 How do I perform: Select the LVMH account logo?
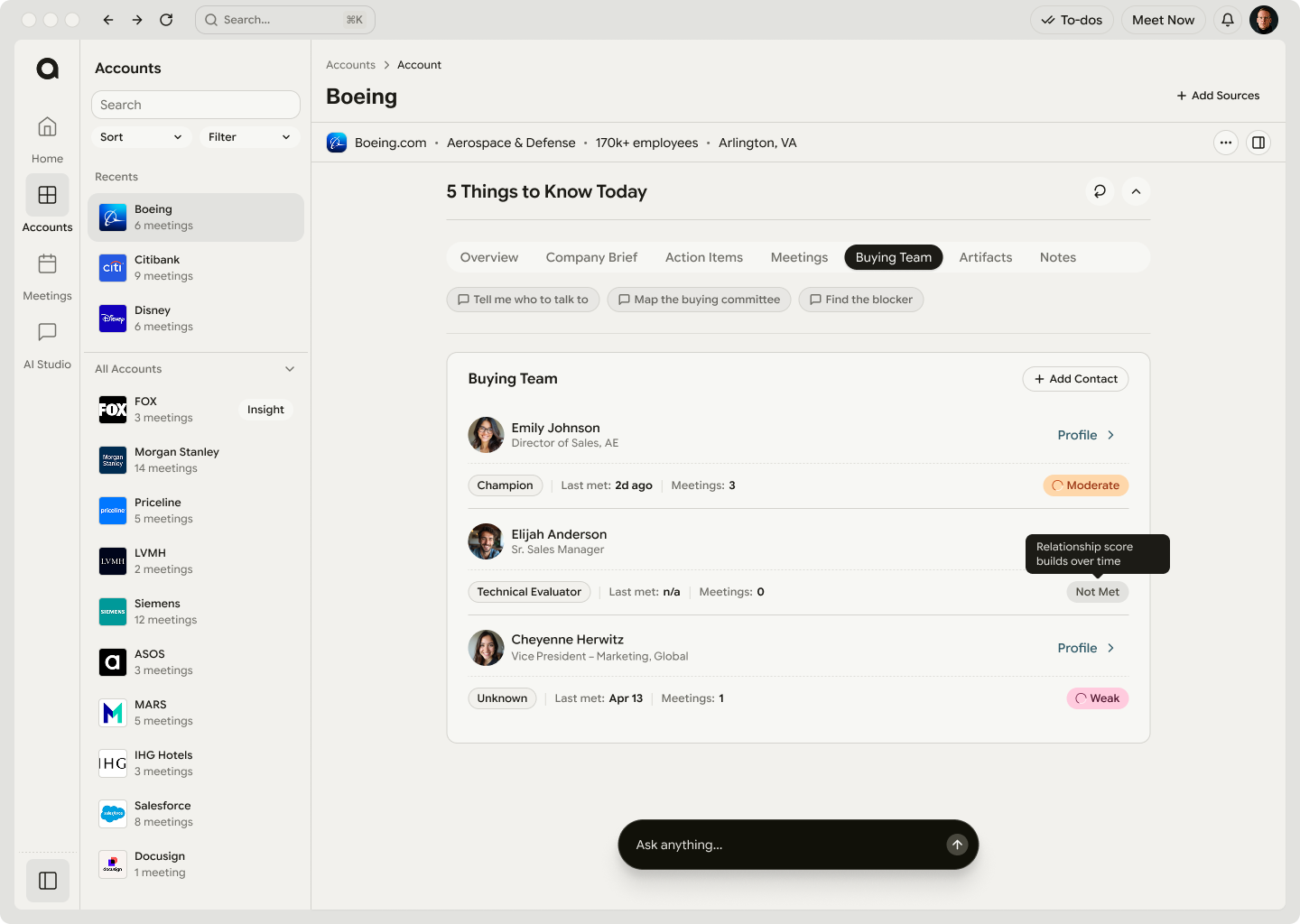tap(113, 561)
